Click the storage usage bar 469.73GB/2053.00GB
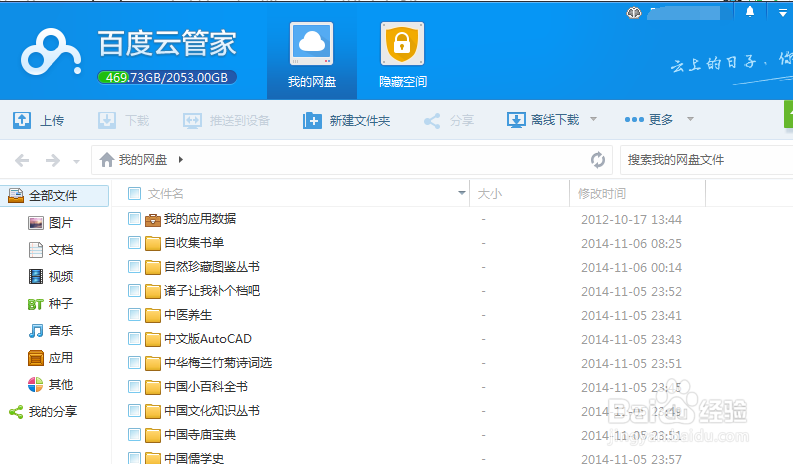 tap(167, 77)
